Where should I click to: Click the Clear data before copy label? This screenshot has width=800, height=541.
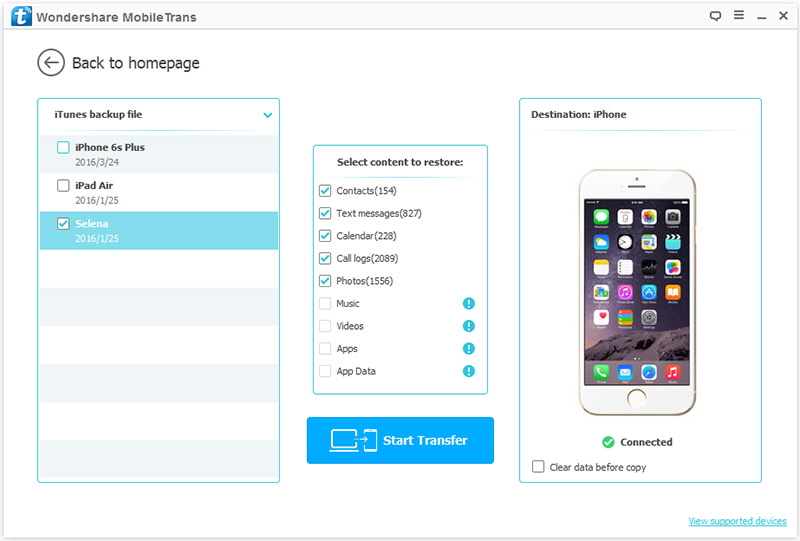(x=598, y=467)
